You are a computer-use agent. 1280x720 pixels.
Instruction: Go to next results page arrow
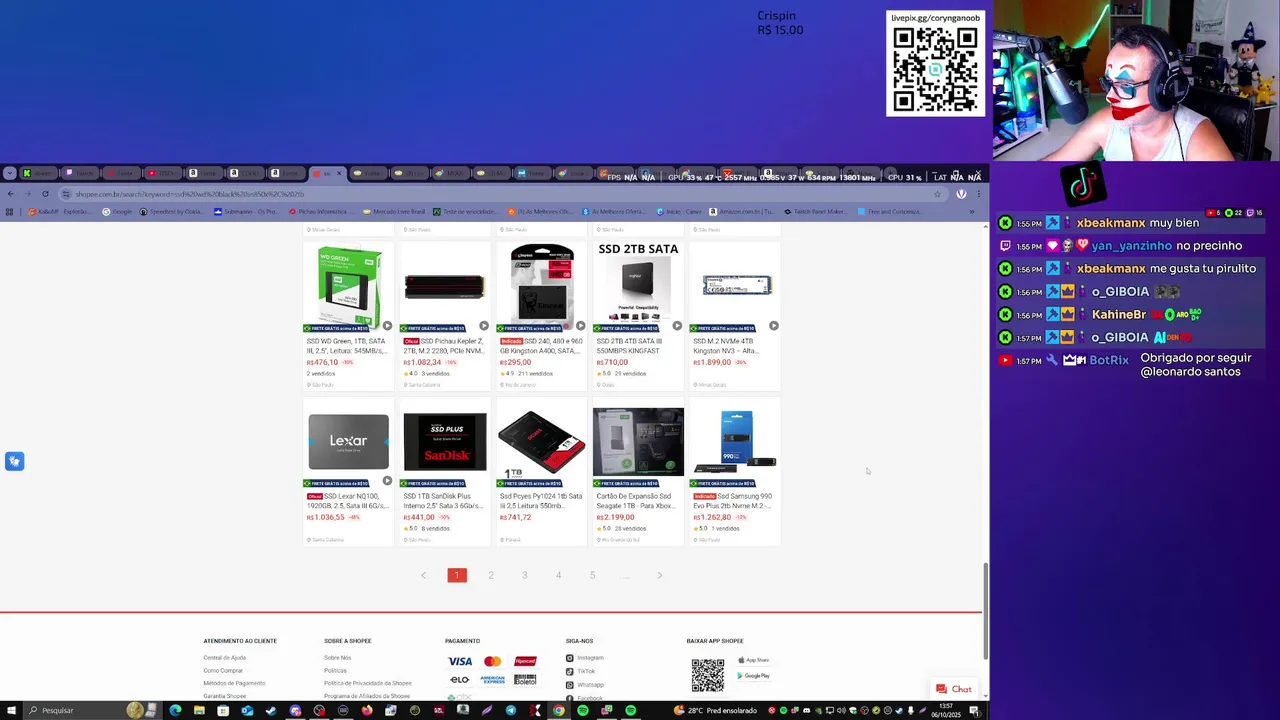(660, 575)
